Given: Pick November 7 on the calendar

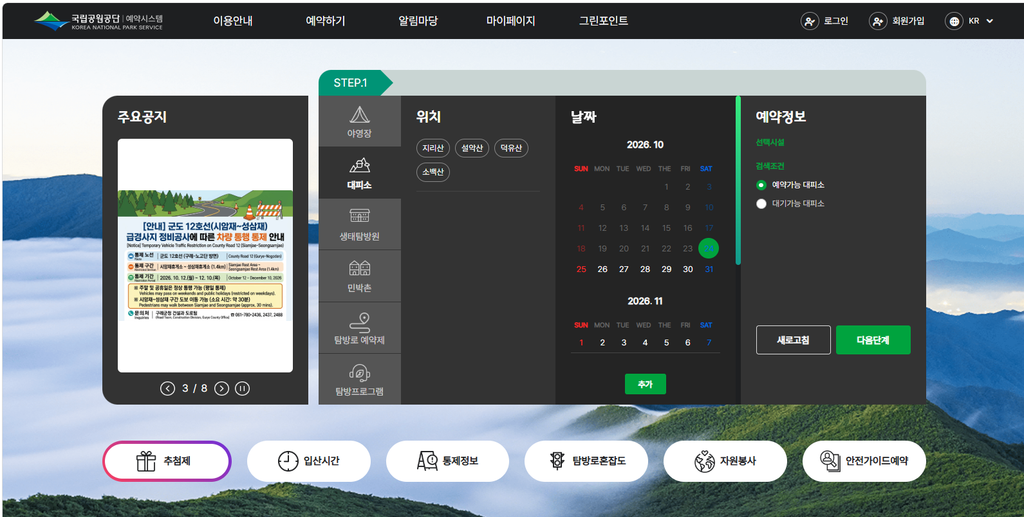Looking at the screenshot, I should click(x=709, y=342).
